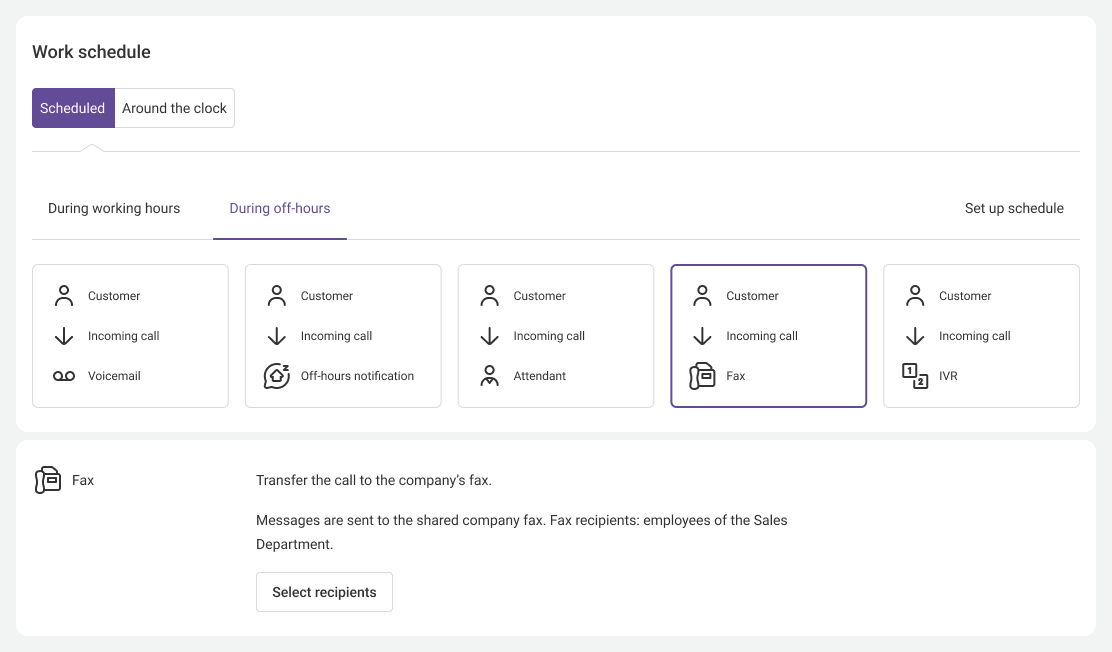Click the customer icon in the Attendant card
The image size is (1112, 652).
coord(489,296)
